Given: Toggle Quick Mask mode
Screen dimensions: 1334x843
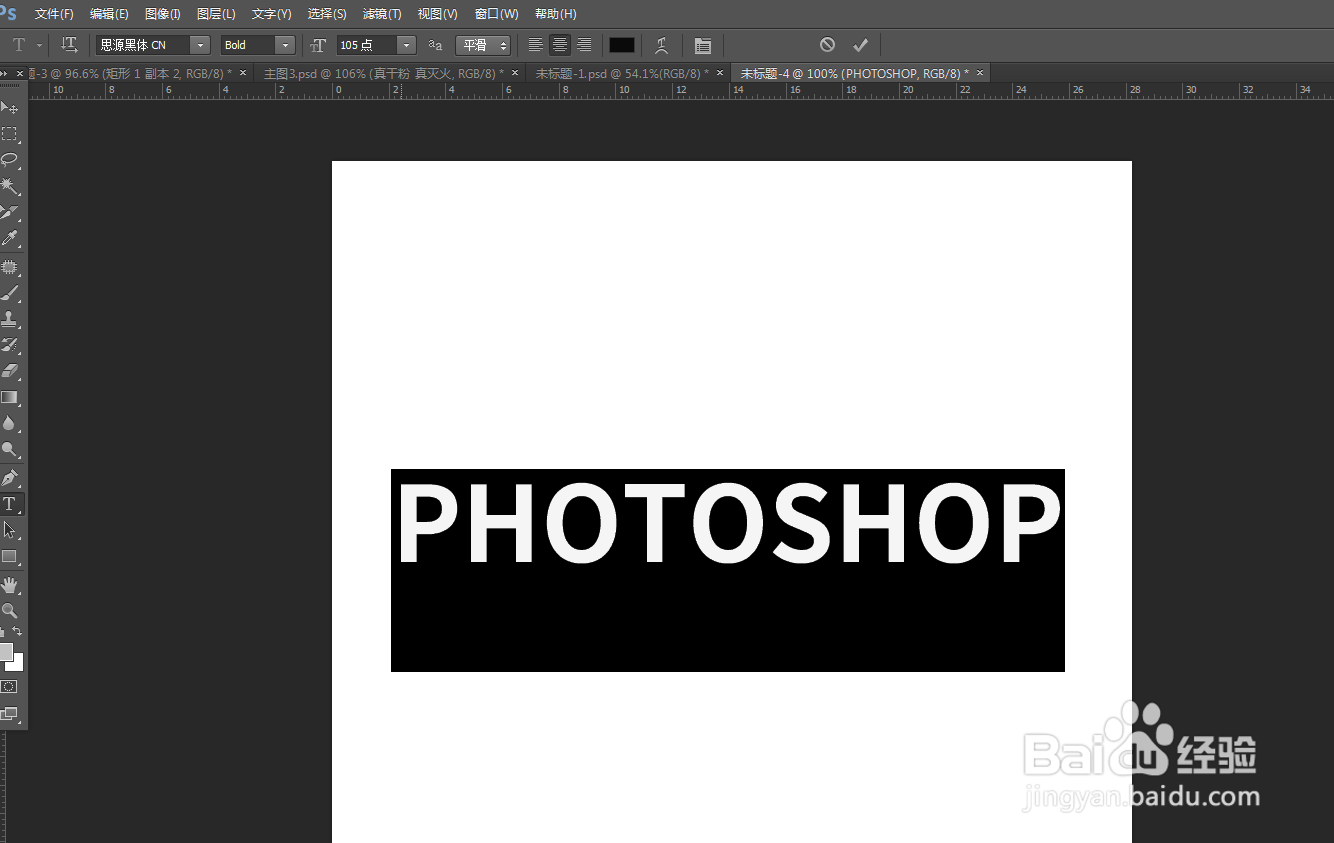Looking at the screenshot, I should click(x=9, y=687).
